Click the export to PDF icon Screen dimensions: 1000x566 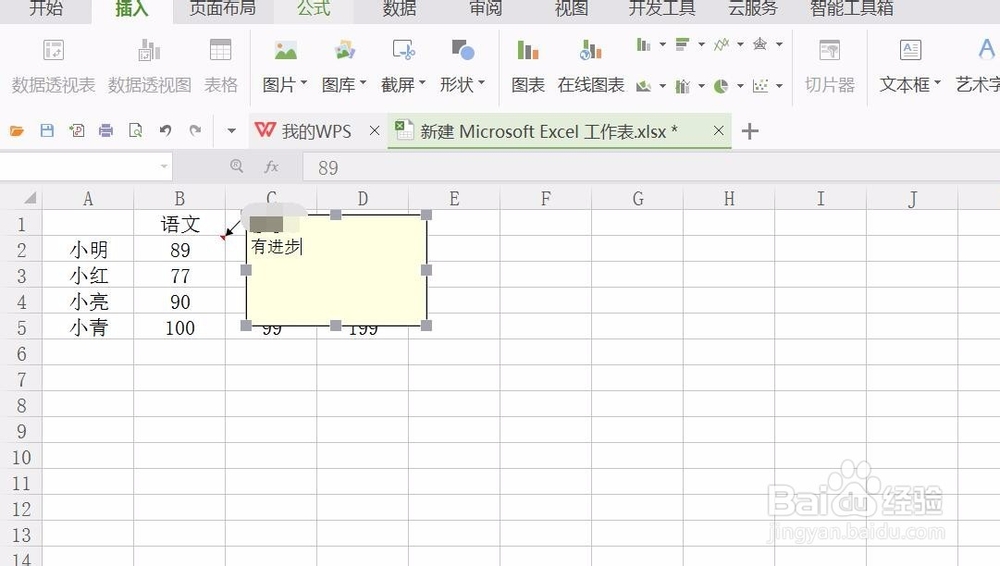point(77,131)
